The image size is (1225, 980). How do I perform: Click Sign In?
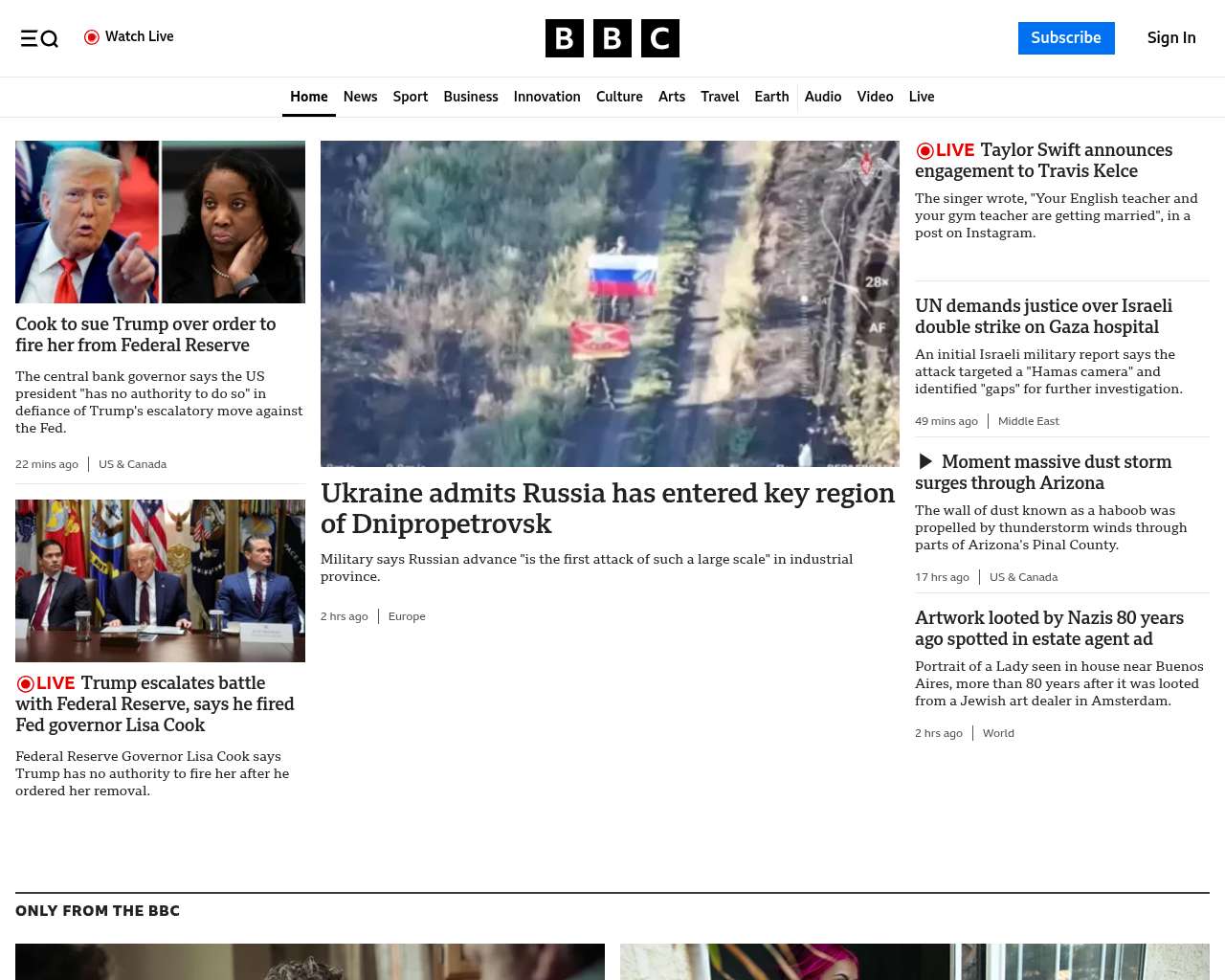point(1171,38)
